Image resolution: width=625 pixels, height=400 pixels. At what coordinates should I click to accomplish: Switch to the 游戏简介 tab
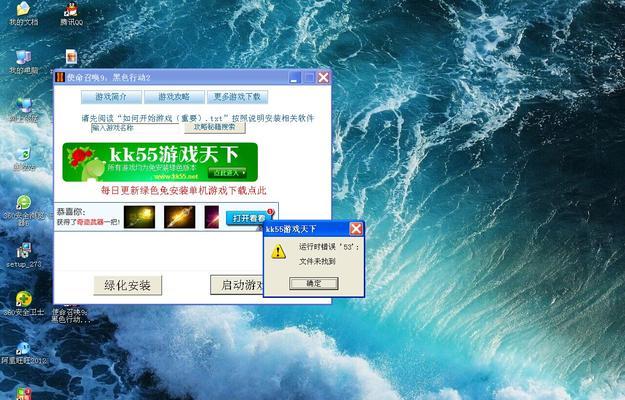tap(111, 97)
